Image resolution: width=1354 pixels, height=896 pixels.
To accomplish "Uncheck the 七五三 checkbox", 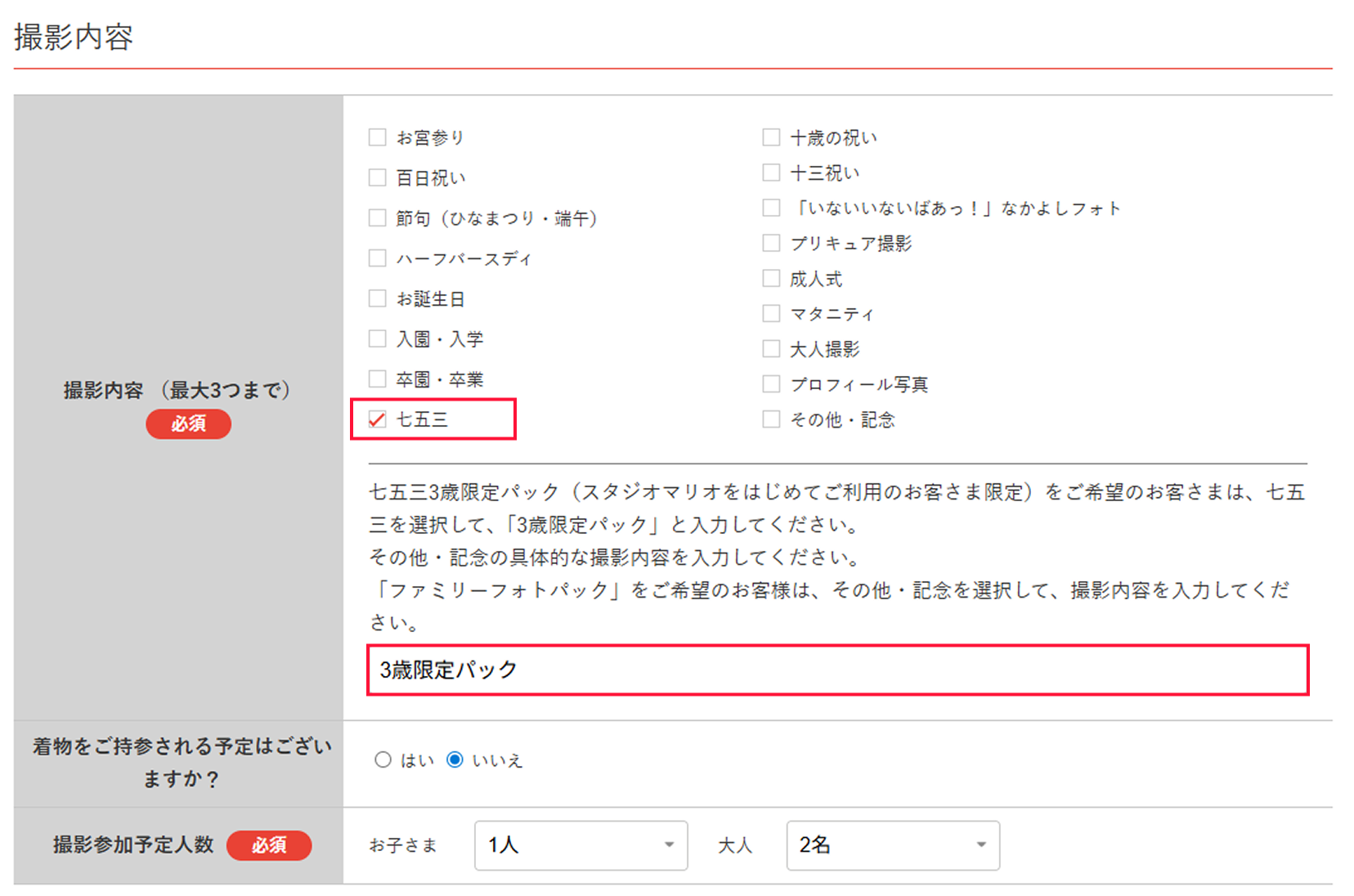I will [377, 419].
